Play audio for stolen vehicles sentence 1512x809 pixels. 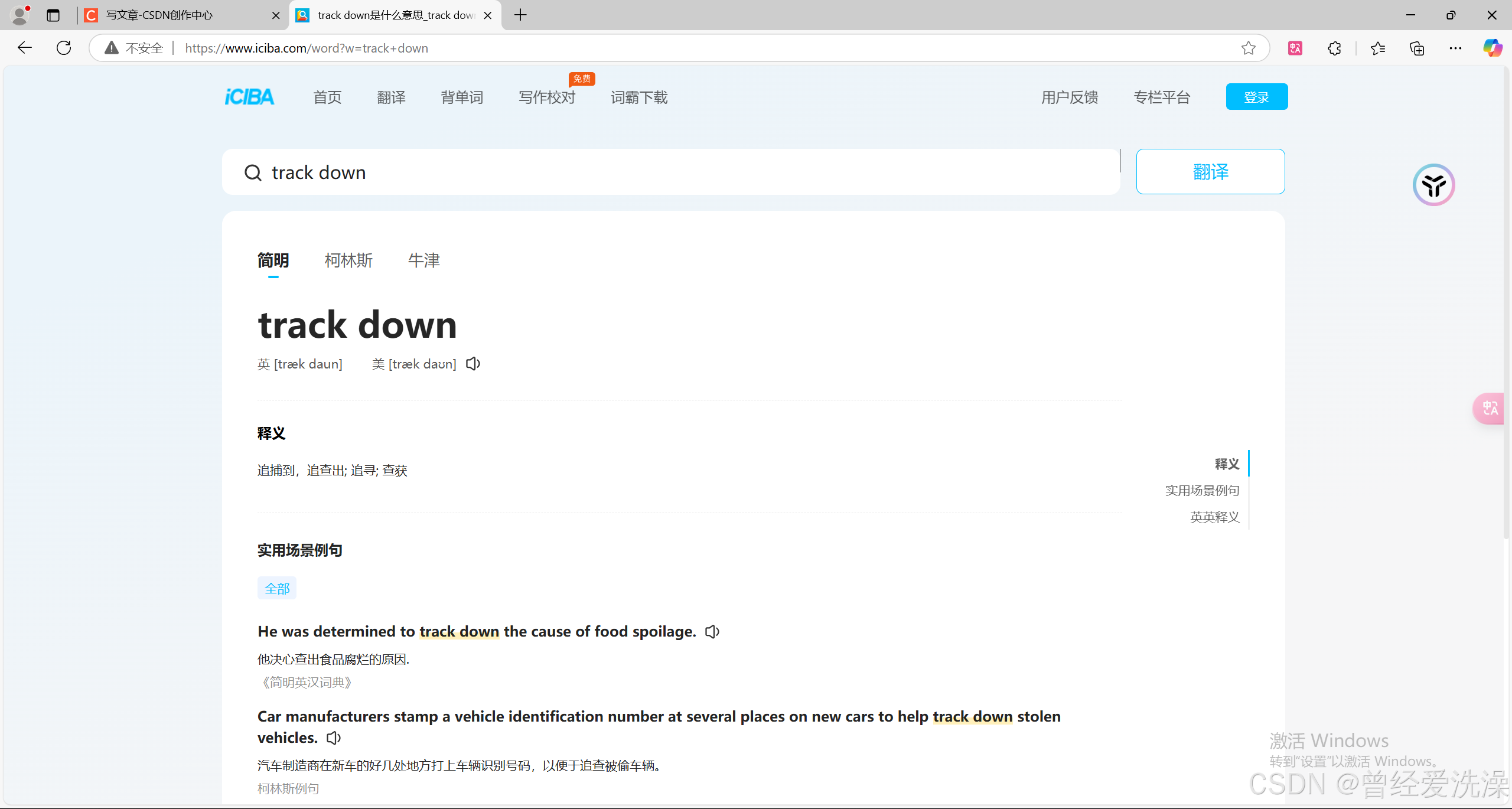point(334,738)
